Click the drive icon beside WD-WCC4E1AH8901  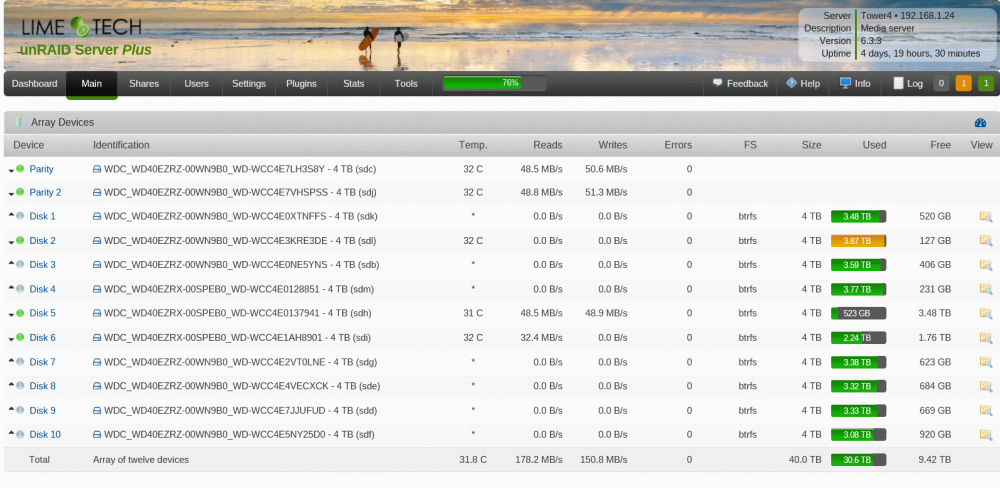pyautogui.click(x=97, y=337)
